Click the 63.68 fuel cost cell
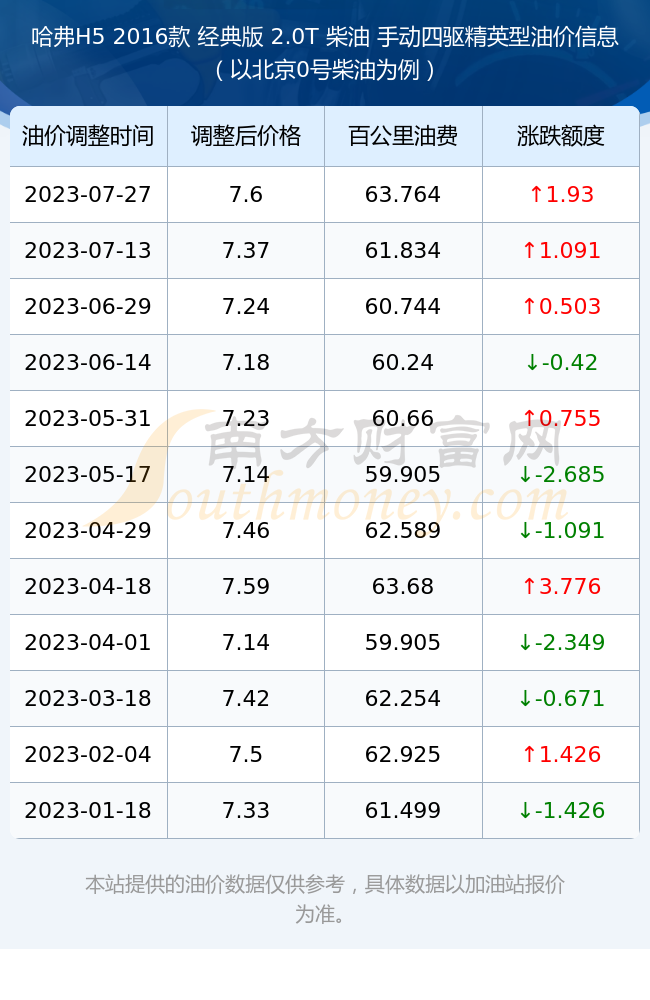Viewport: 650px width, 1000px height. (x=403, y=587)
